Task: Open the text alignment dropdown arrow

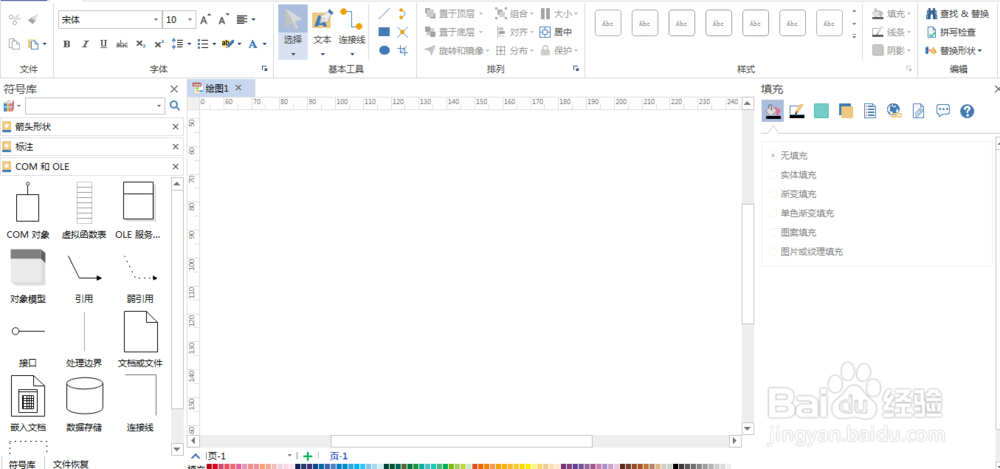Action: pyautogui.click(x=254, y=20)
